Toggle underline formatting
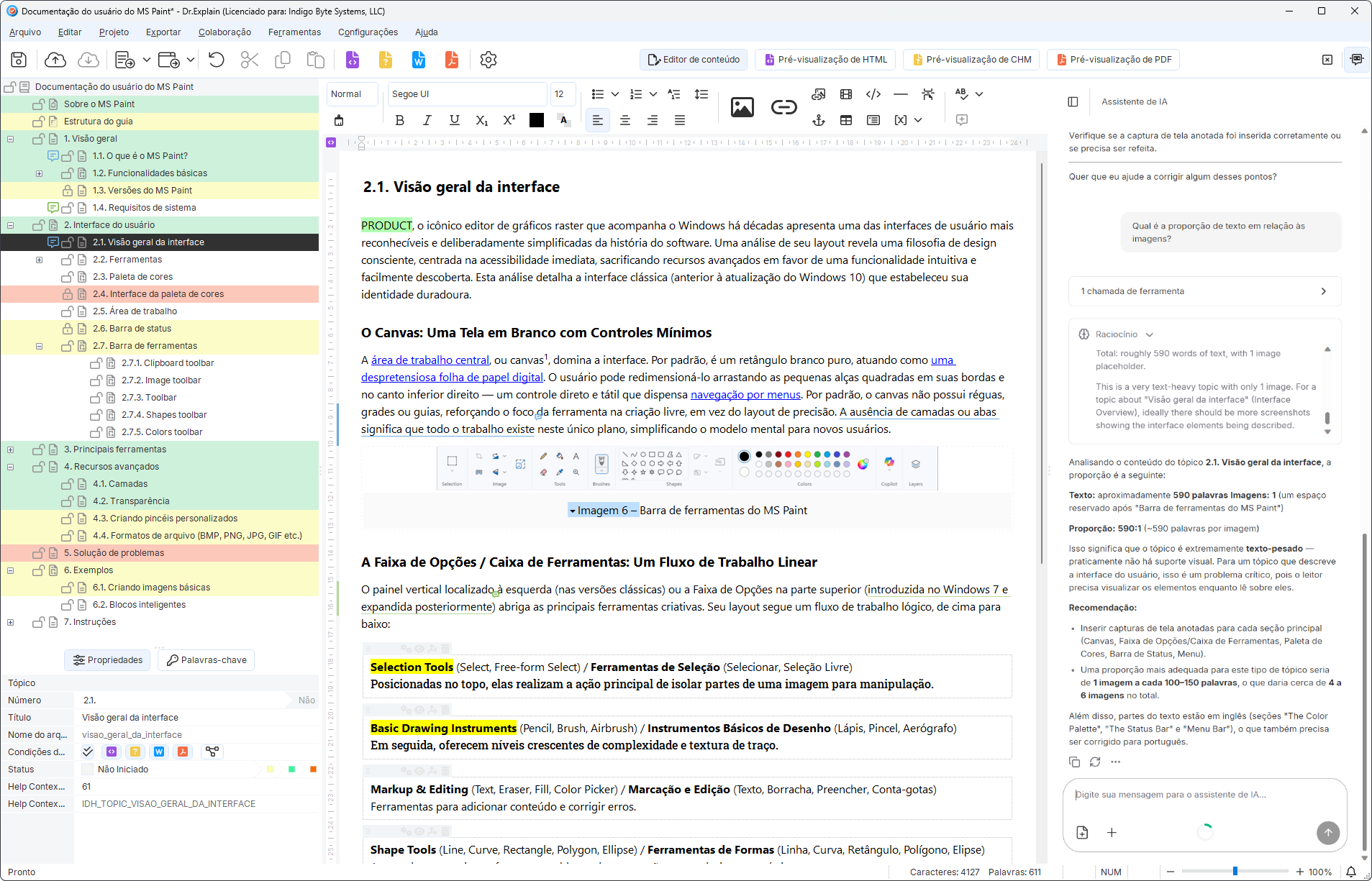The width and height of the screenshot is (1372, 881). pos(455,120)
